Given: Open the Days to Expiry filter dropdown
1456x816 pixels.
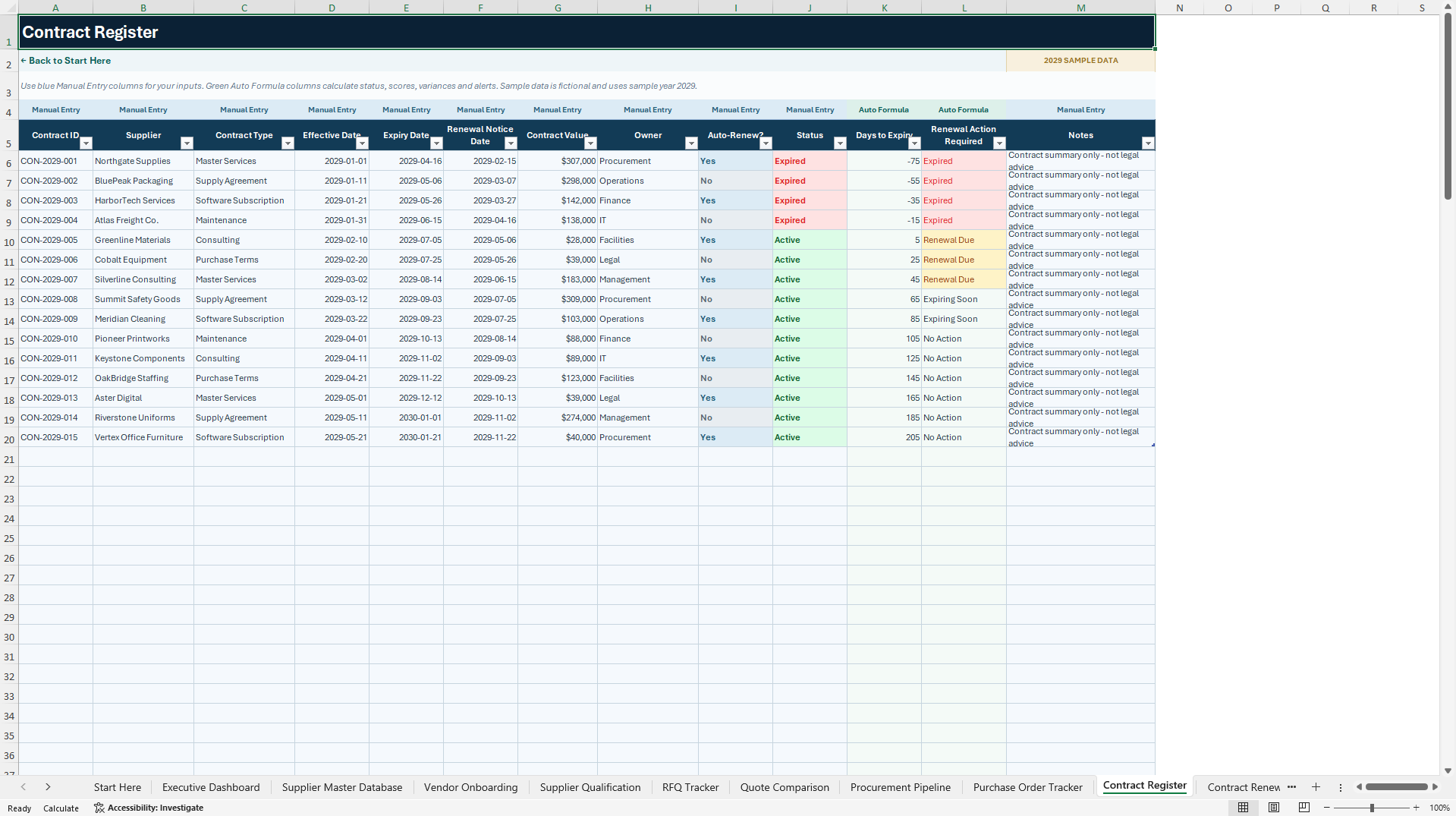Looking at the screenshot, I should point(914,143).
